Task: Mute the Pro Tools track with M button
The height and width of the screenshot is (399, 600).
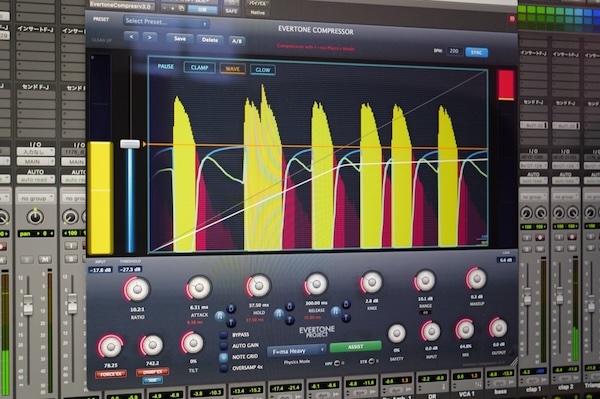Action: point(44,259)
